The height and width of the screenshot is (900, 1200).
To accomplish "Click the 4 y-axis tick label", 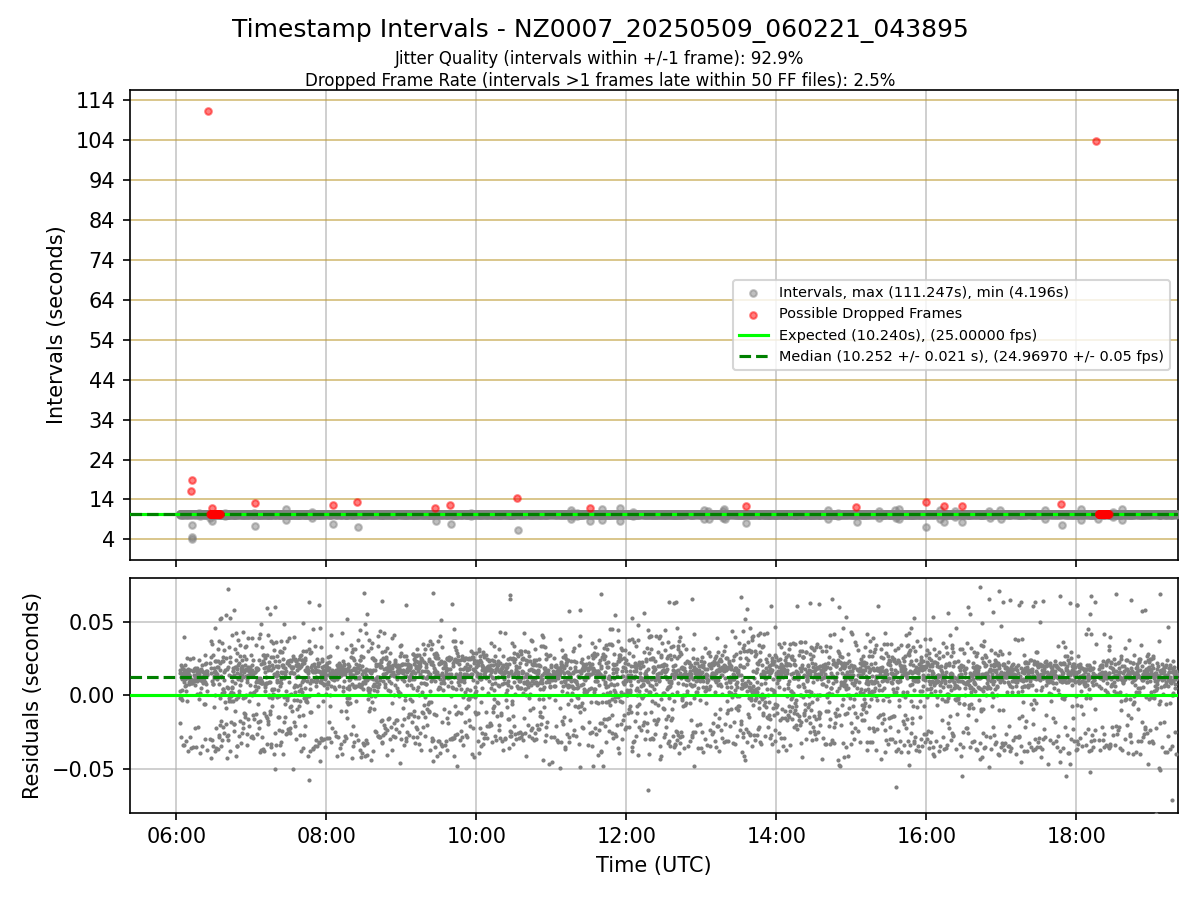I will 111,540.
